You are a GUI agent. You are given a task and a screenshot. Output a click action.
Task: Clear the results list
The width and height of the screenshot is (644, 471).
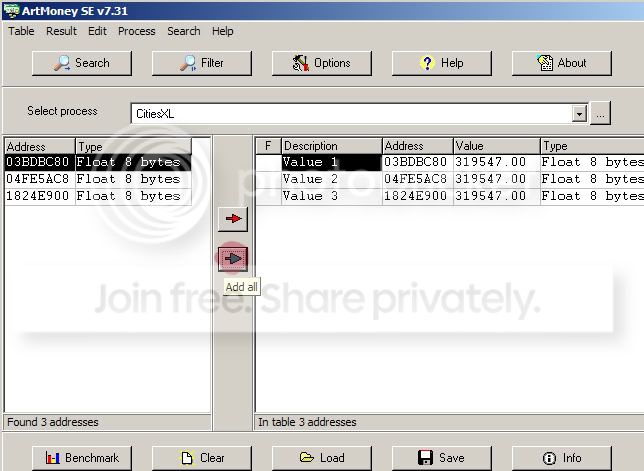pyautogui.click(x=202, y=458)
